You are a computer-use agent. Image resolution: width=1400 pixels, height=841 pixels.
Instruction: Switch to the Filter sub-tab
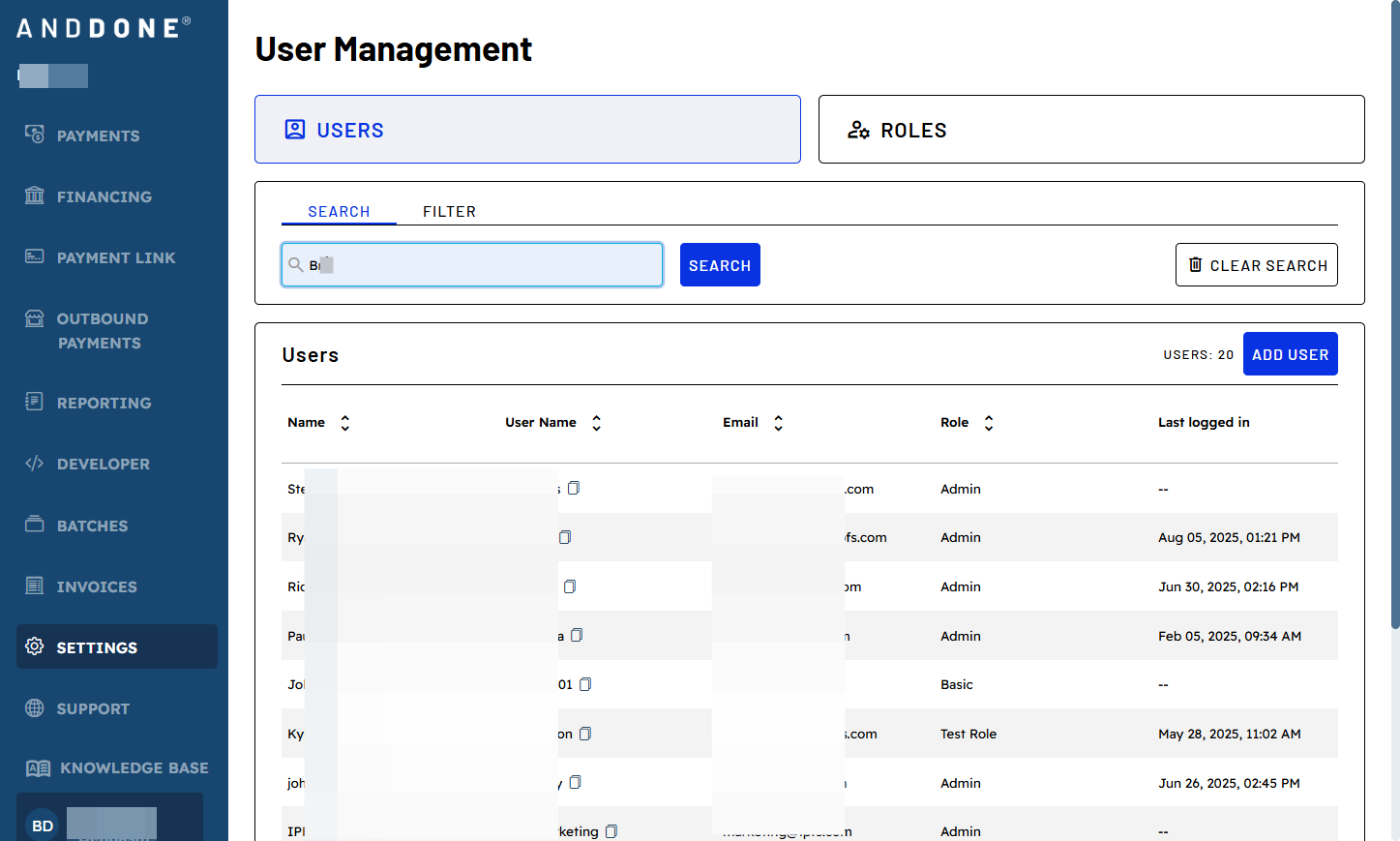coord(449,211)
